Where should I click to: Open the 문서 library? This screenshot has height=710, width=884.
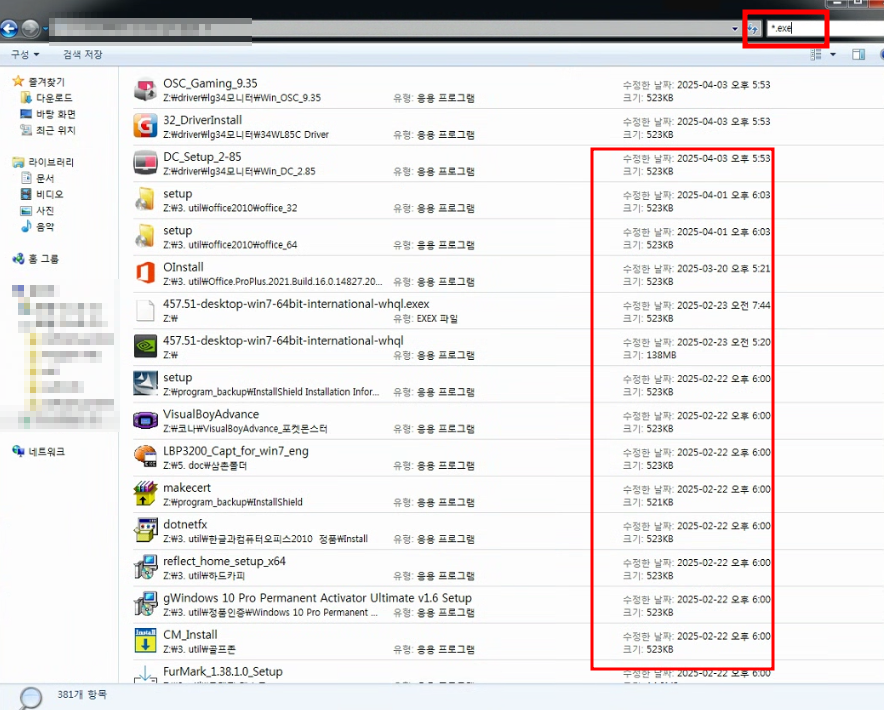pyautogui.click(x=45, y=179)
